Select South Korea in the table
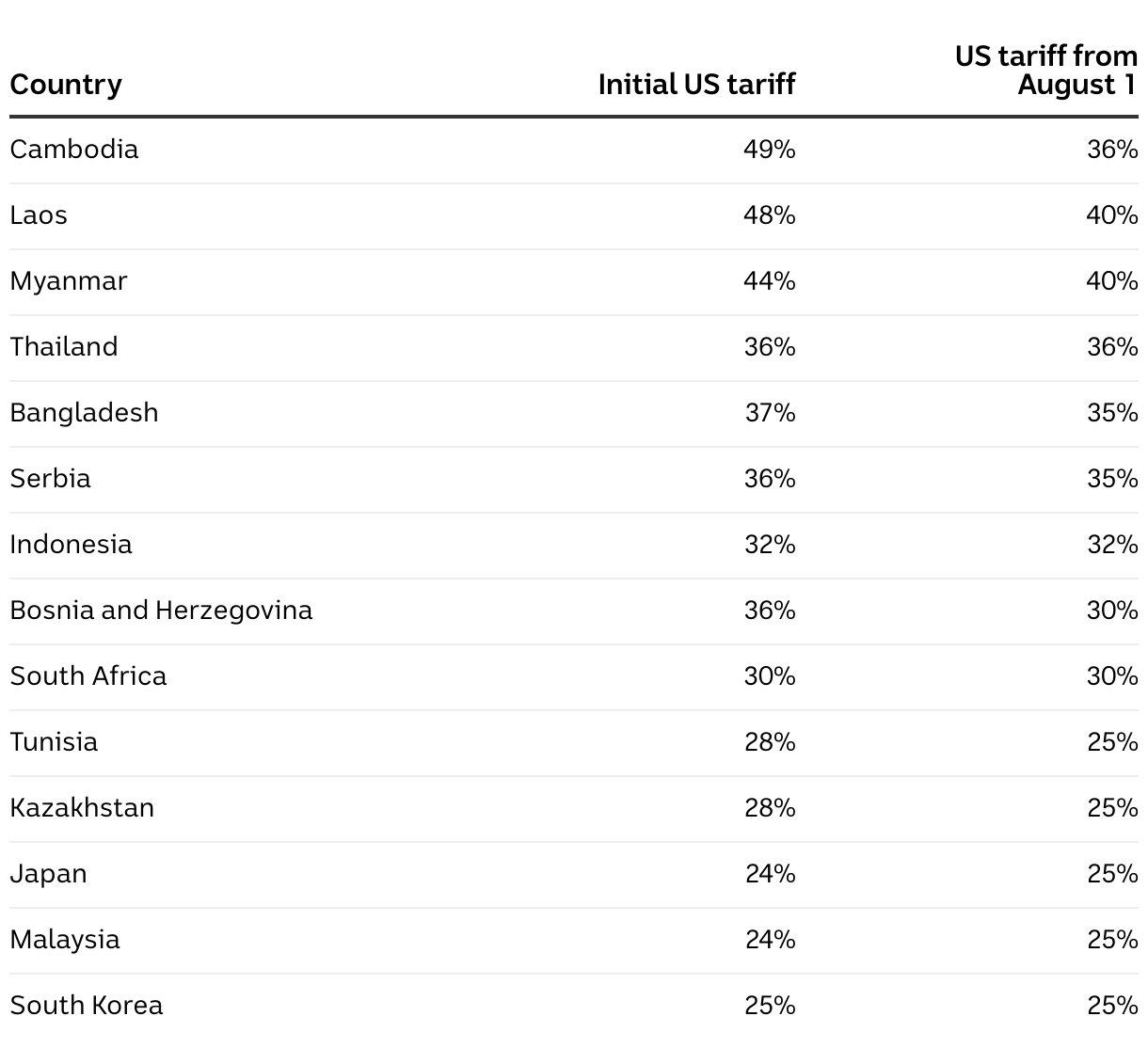This screenshot has height=1048, width=1148. (x=87, y=1006)
